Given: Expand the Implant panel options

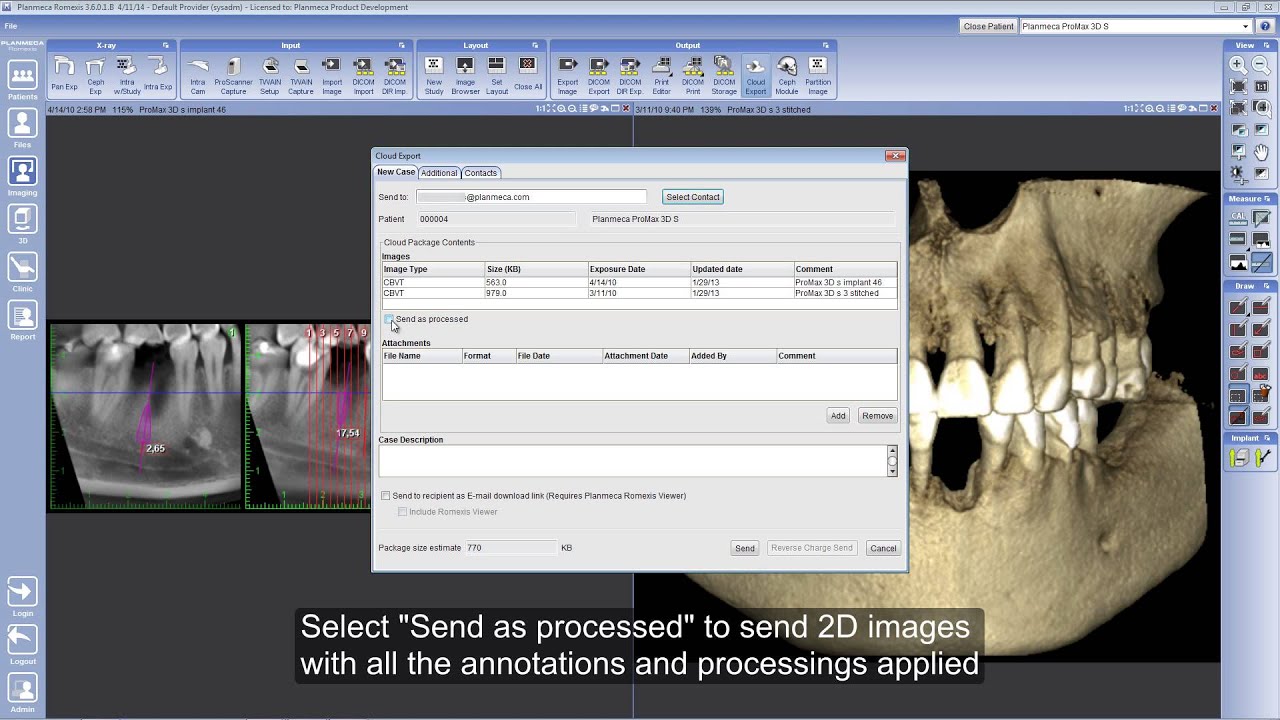Looking at the screenshot, I should click(1267, 438).
